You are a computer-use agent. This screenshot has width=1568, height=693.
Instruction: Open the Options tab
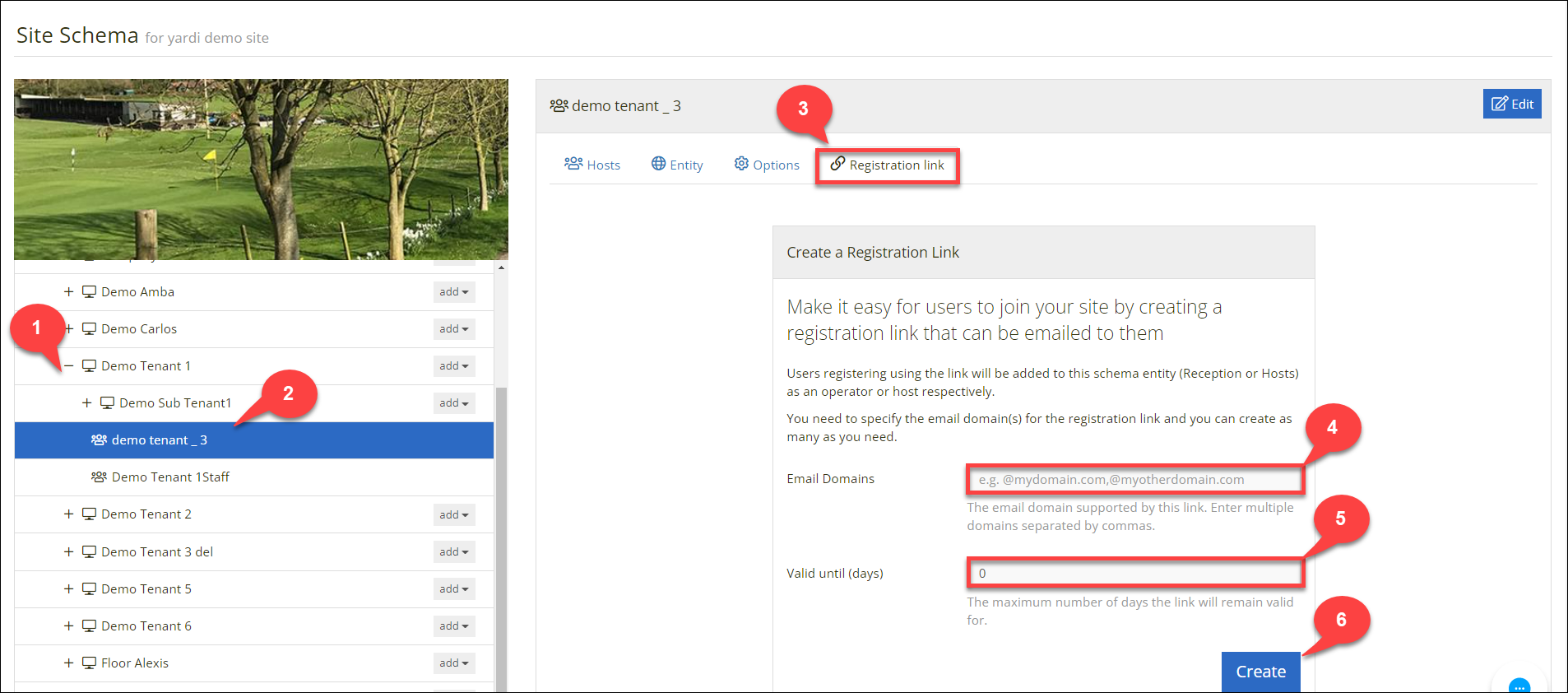[767, 165]
